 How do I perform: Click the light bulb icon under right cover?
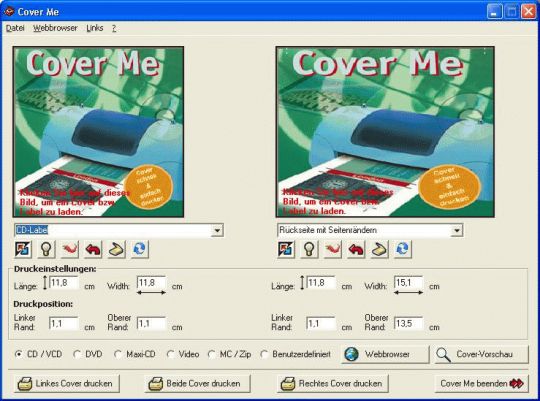tap(309, 249)
